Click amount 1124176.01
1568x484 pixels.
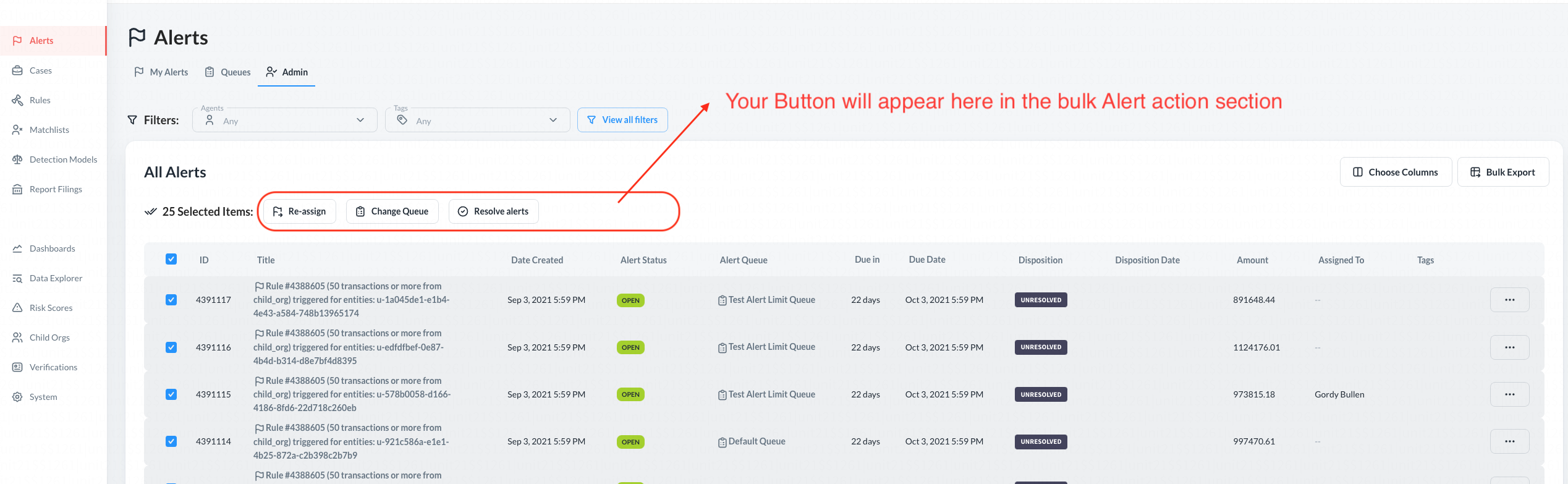pyautogui.click(x=1257, y=347)
